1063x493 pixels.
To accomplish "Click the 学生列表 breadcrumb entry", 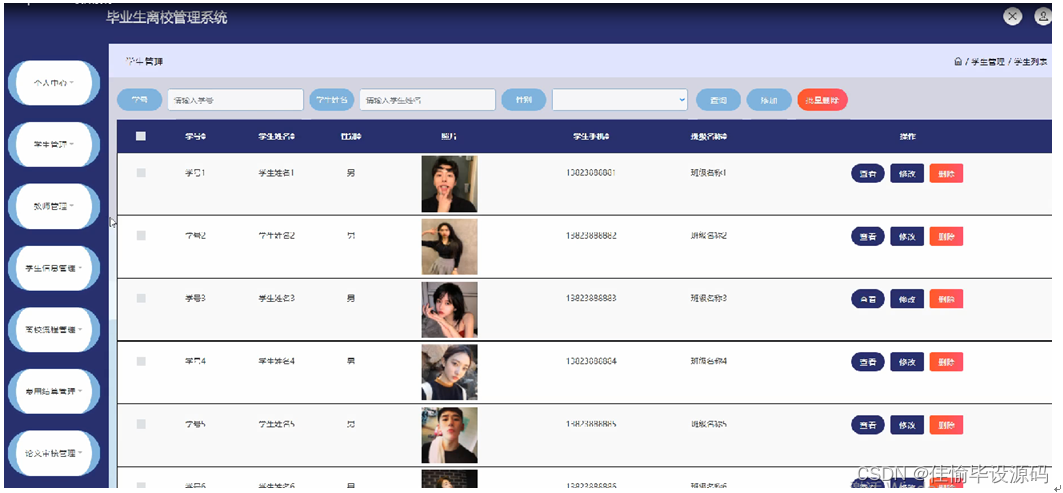I will point(1031,62).
